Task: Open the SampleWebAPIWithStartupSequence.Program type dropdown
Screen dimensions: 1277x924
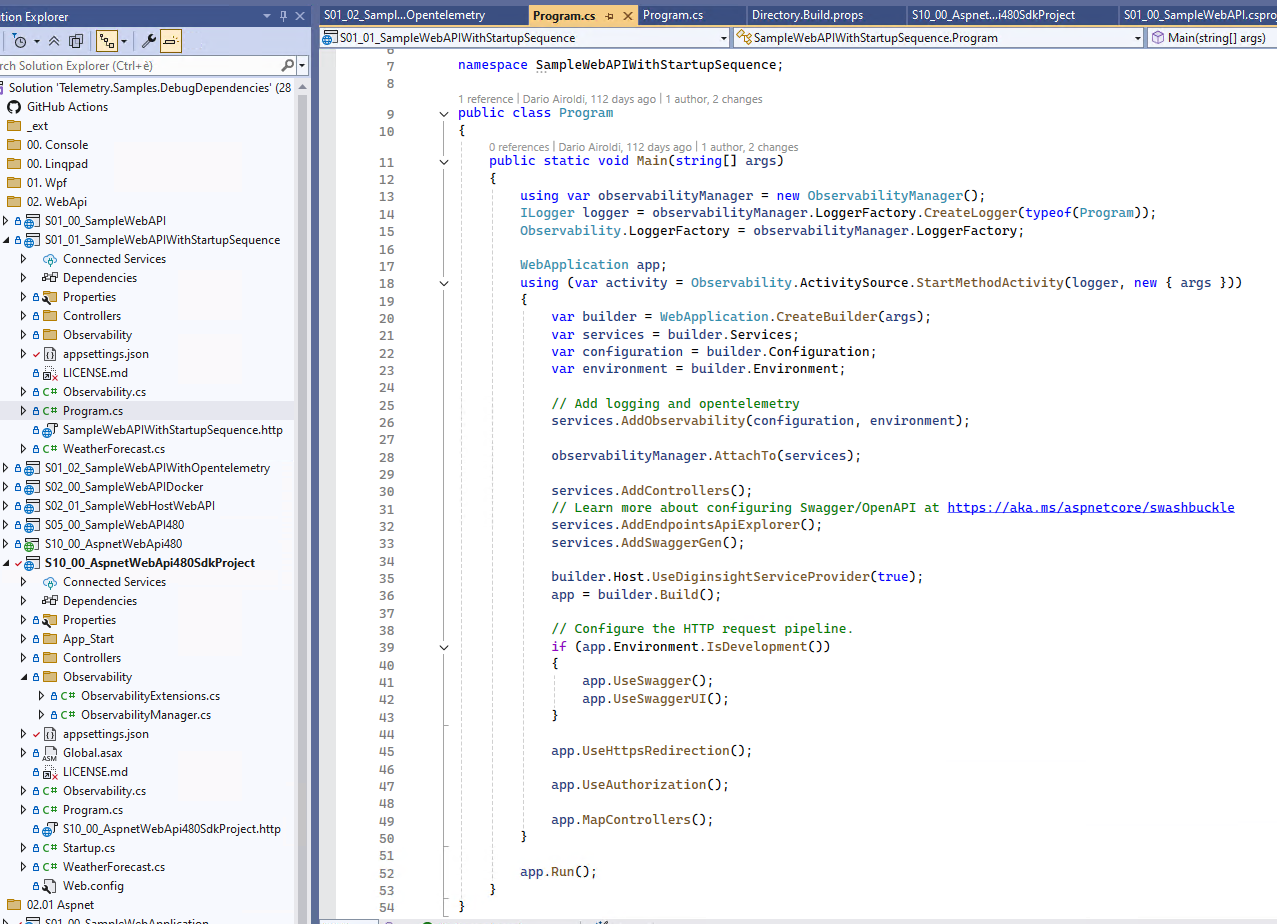Action: (x=1138, y=38)
